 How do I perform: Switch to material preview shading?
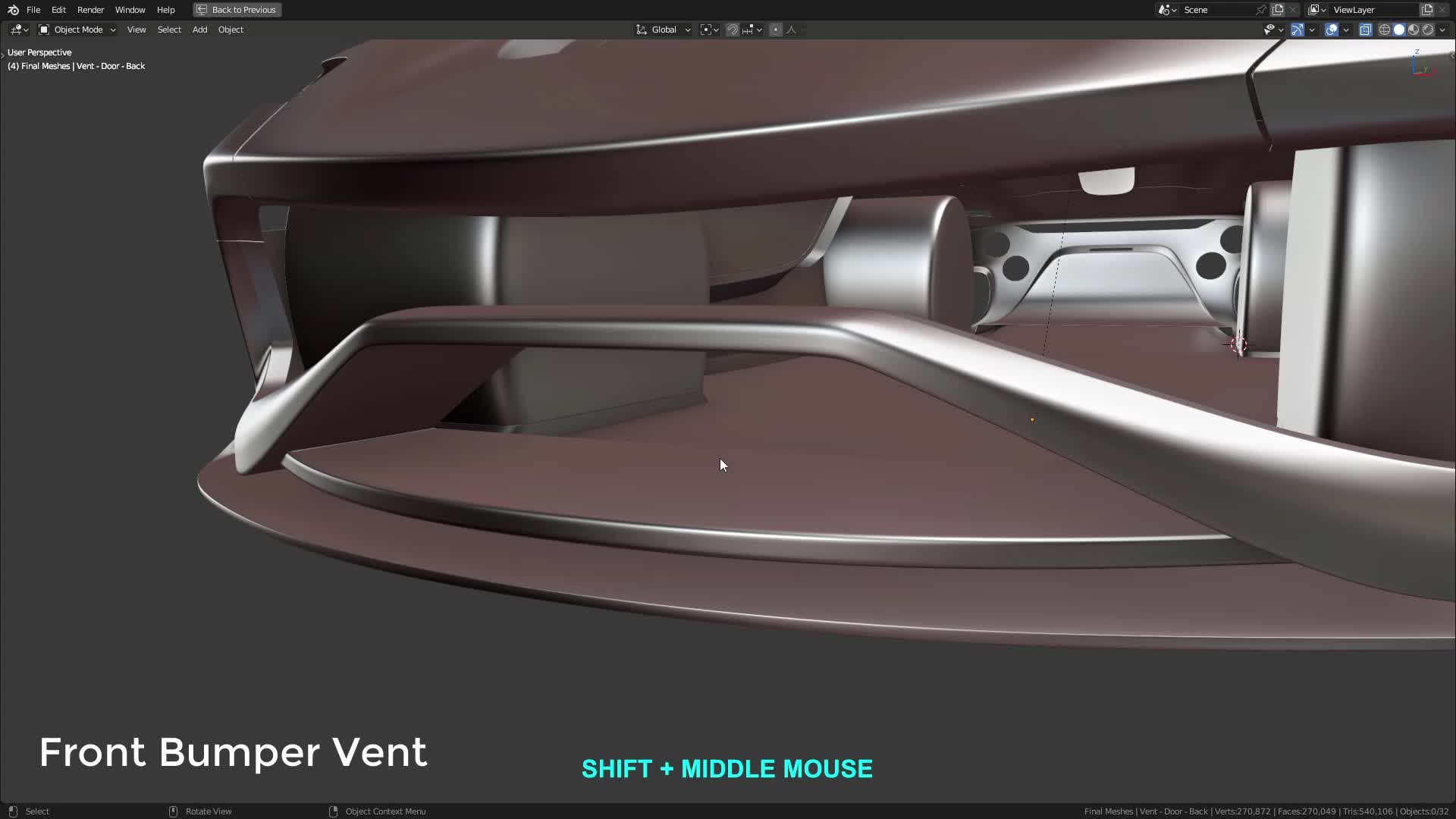pos(1414,30)
